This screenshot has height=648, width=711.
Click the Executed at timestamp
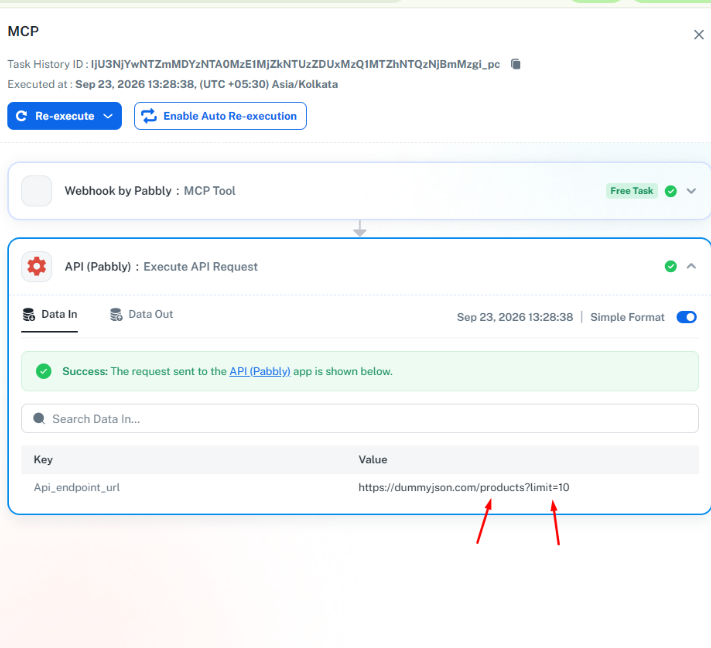point(206,84)
